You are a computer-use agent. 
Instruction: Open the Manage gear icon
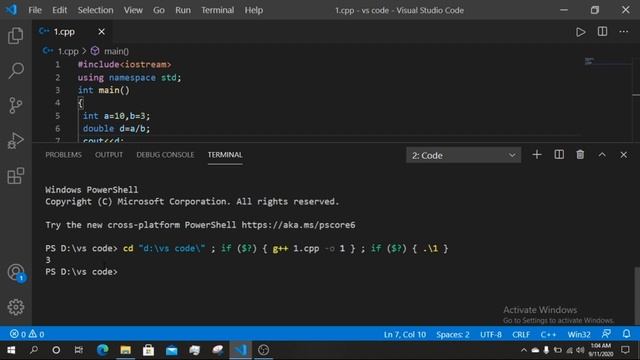click(16, 307)
